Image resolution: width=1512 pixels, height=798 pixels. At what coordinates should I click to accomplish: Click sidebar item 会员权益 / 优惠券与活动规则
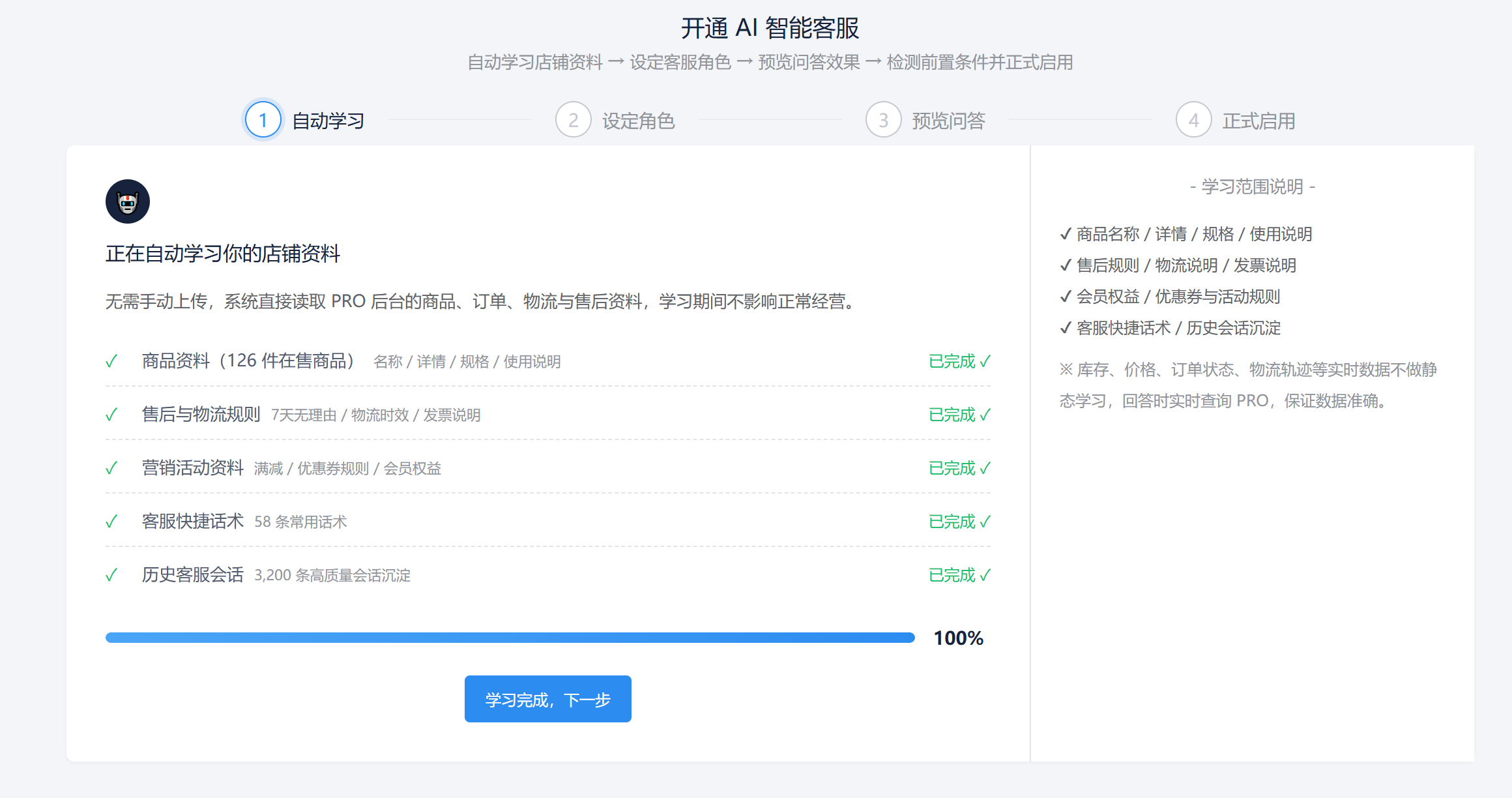click(x=1170, y=297)
